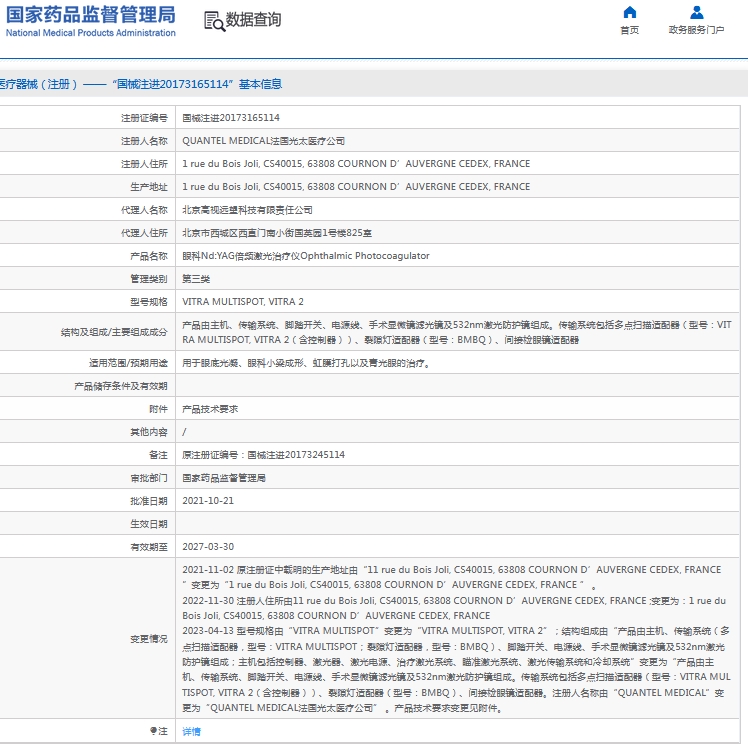Open the 详情 link in the 注 row
The width and height of the screenshot is (748, 749).
[192, 731]
